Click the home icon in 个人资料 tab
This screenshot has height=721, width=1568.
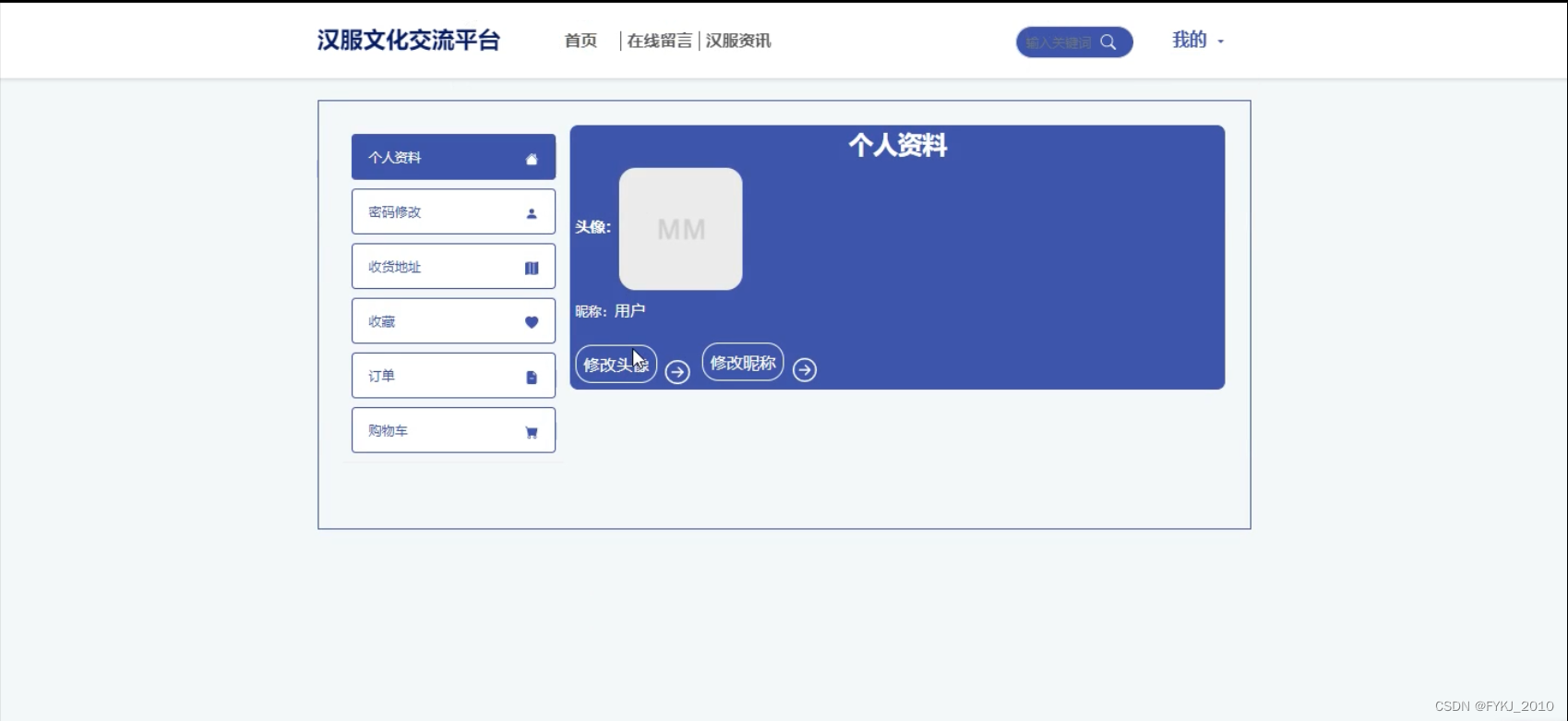click(x=532, y=159)
